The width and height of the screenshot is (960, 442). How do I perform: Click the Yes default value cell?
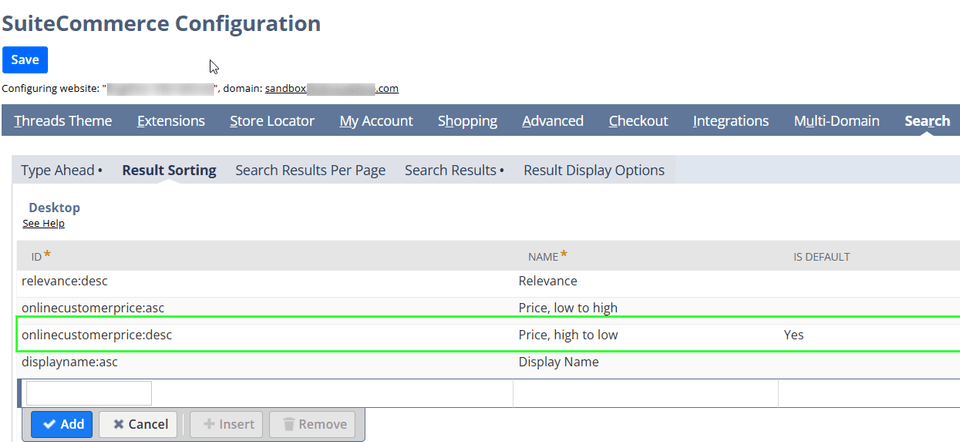tap(869, 335)
